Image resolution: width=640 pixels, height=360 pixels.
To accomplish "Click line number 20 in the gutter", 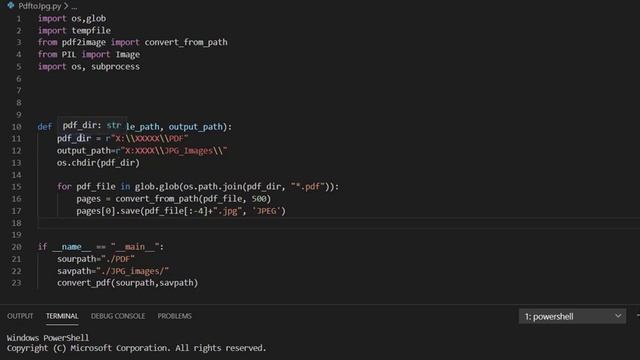I will [16, 247].
